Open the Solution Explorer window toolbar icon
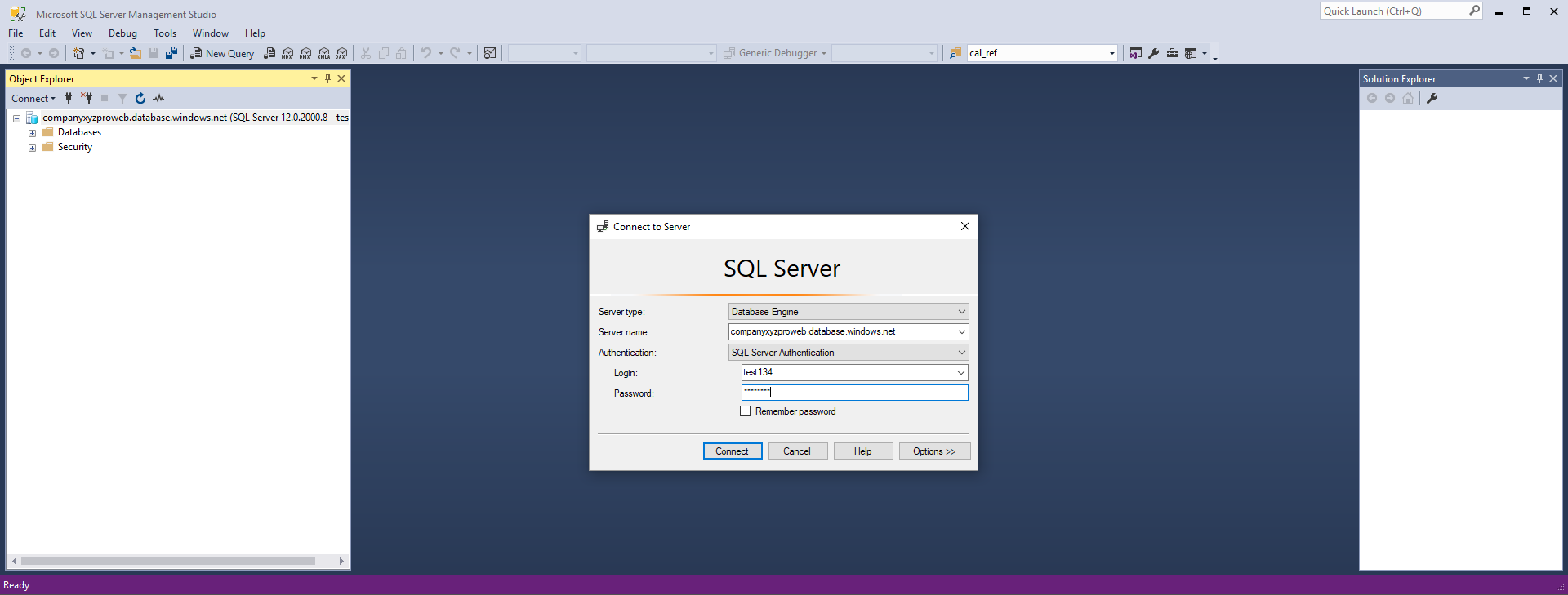1568x595 pixels. click(x=1136, y=53)
